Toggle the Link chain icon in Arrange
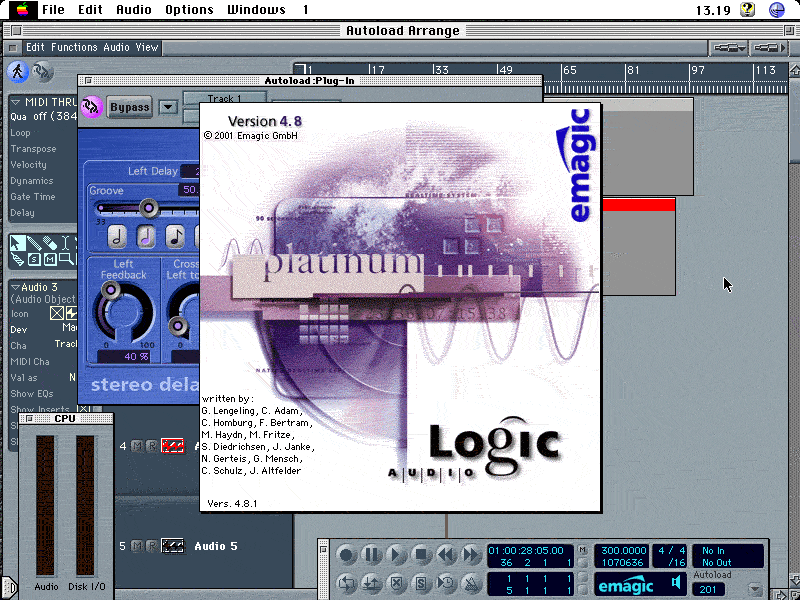This screenshot has width=800, height=600. coord(42,71)
